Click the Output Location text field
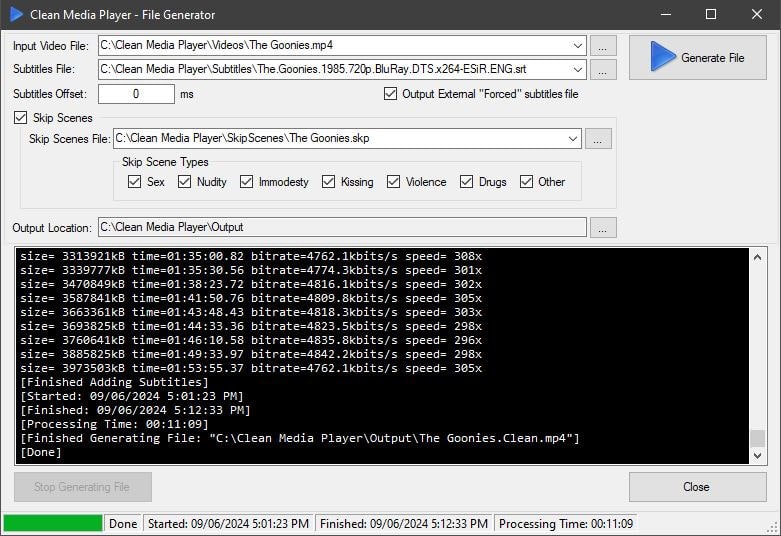Screen dimensions: 781x536 [342, 227]
